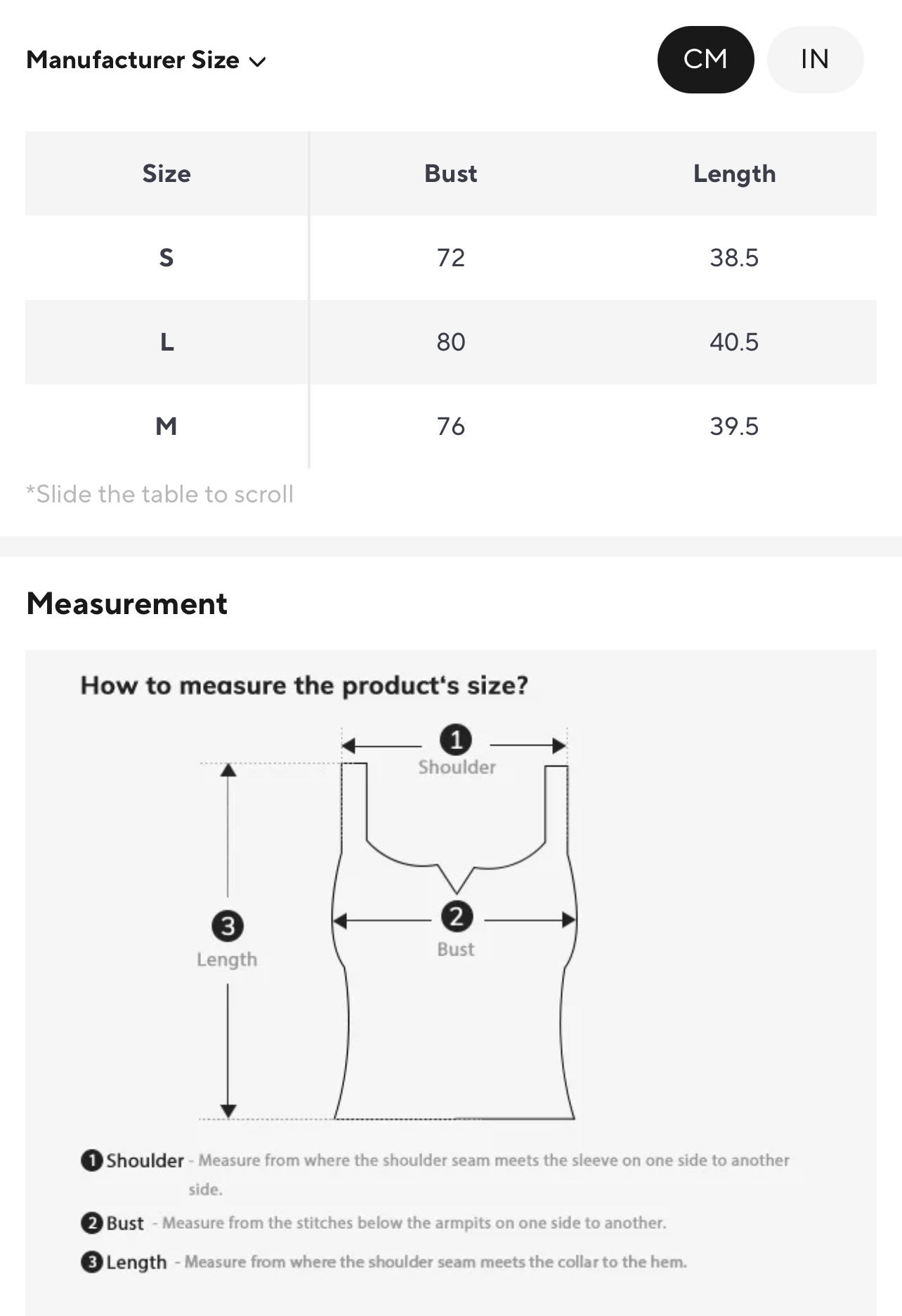
Task: Click the number 1 Shoulder marker in diagram
Action: 456,740
